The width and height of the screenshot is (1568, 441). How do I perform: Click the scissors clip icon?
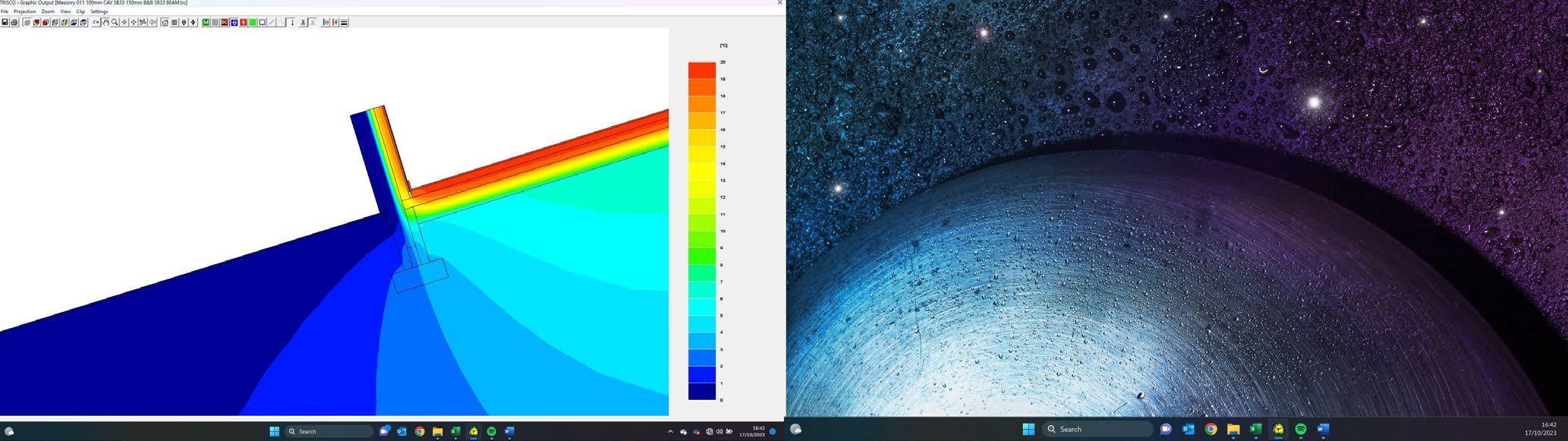pyautogui.click(x=303, y=23)
